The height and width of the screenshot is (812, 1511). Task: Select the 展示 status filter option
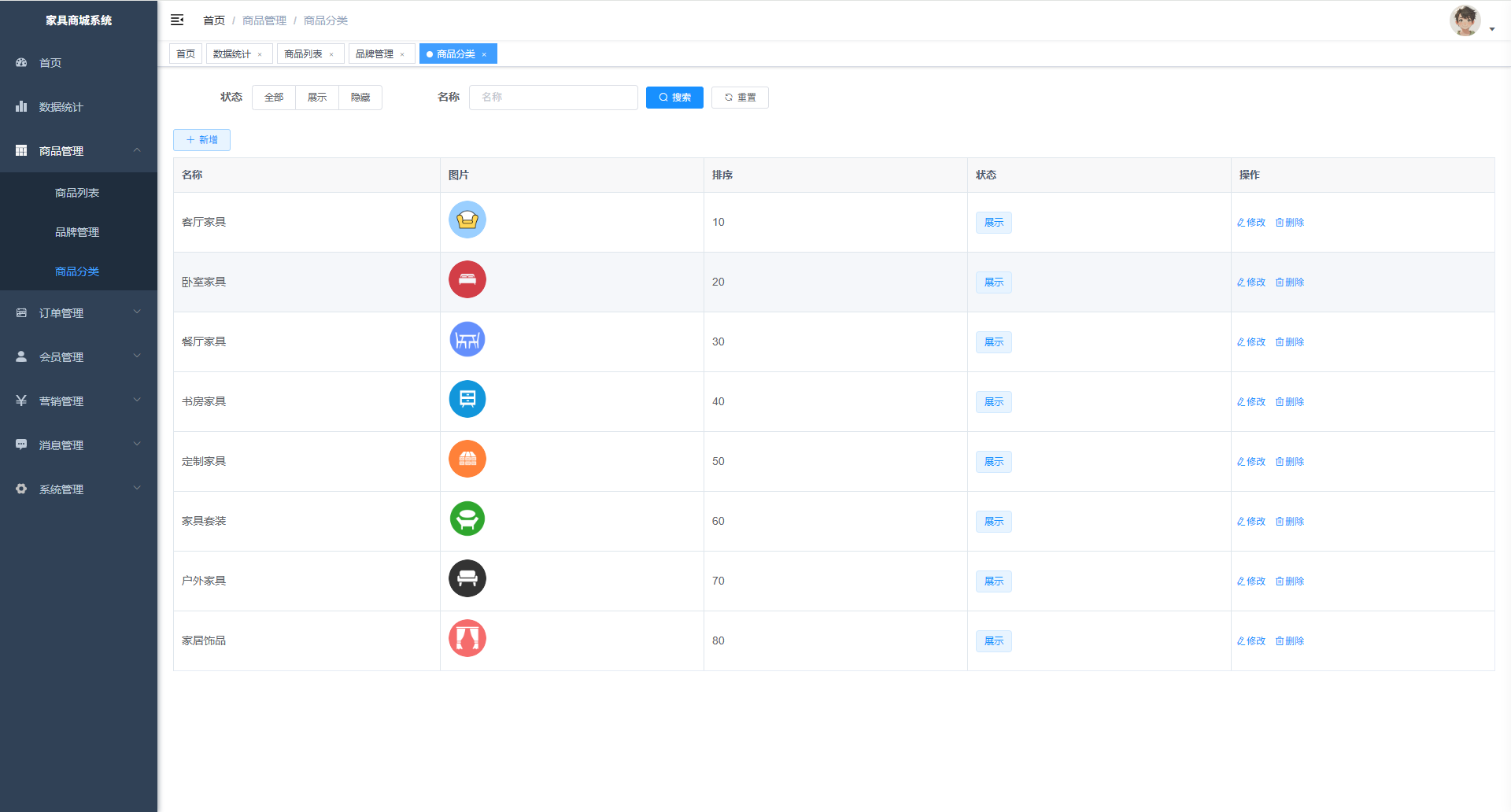click(317, 98)
